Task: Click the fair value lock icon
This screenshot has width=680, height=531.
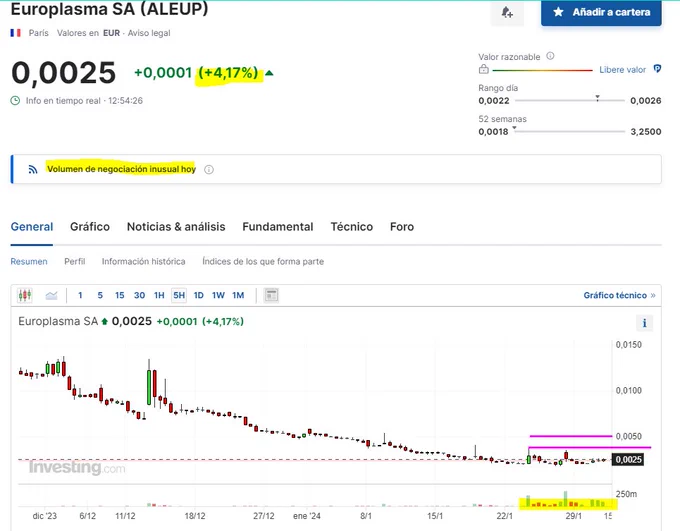Action: (x=484, y=69)
